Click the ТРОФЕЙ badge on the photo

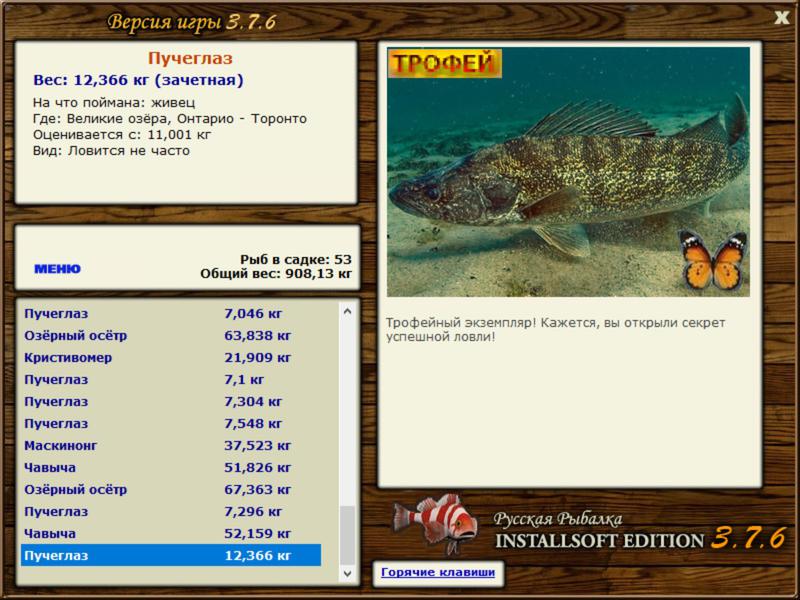pos(445,63)
